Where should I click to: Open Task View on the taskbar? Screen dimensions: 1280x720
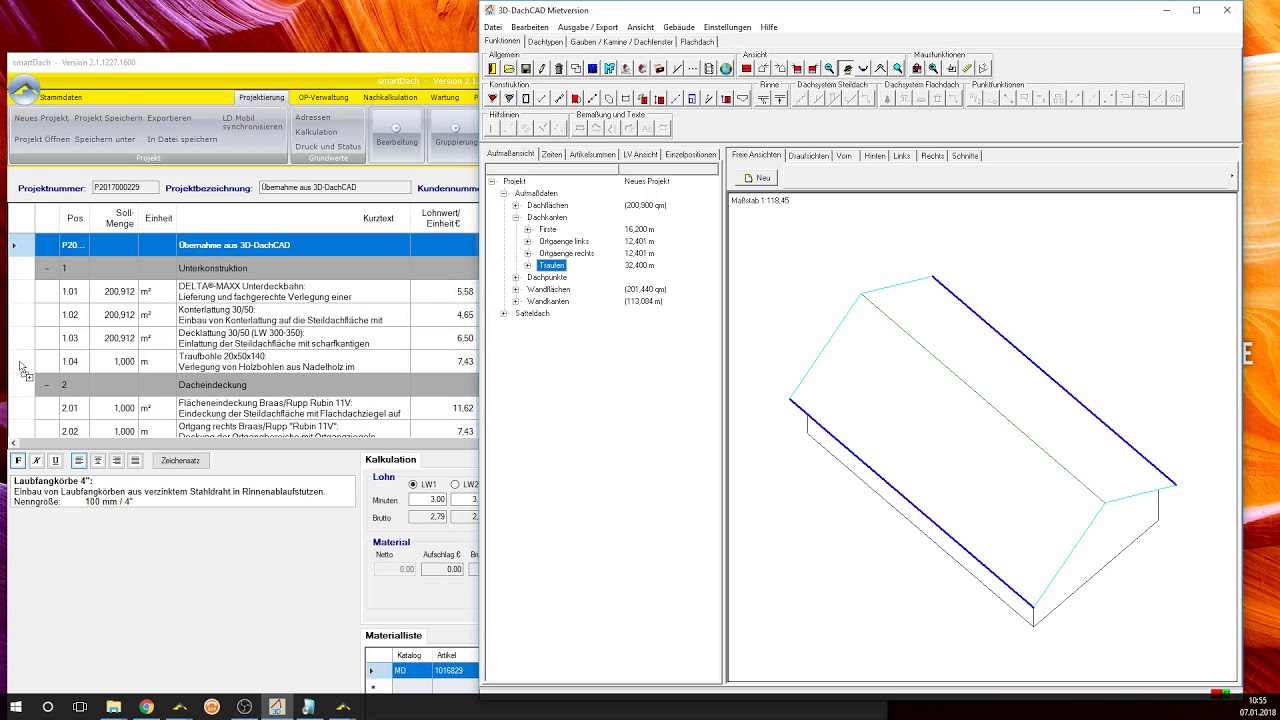(80, 707)
